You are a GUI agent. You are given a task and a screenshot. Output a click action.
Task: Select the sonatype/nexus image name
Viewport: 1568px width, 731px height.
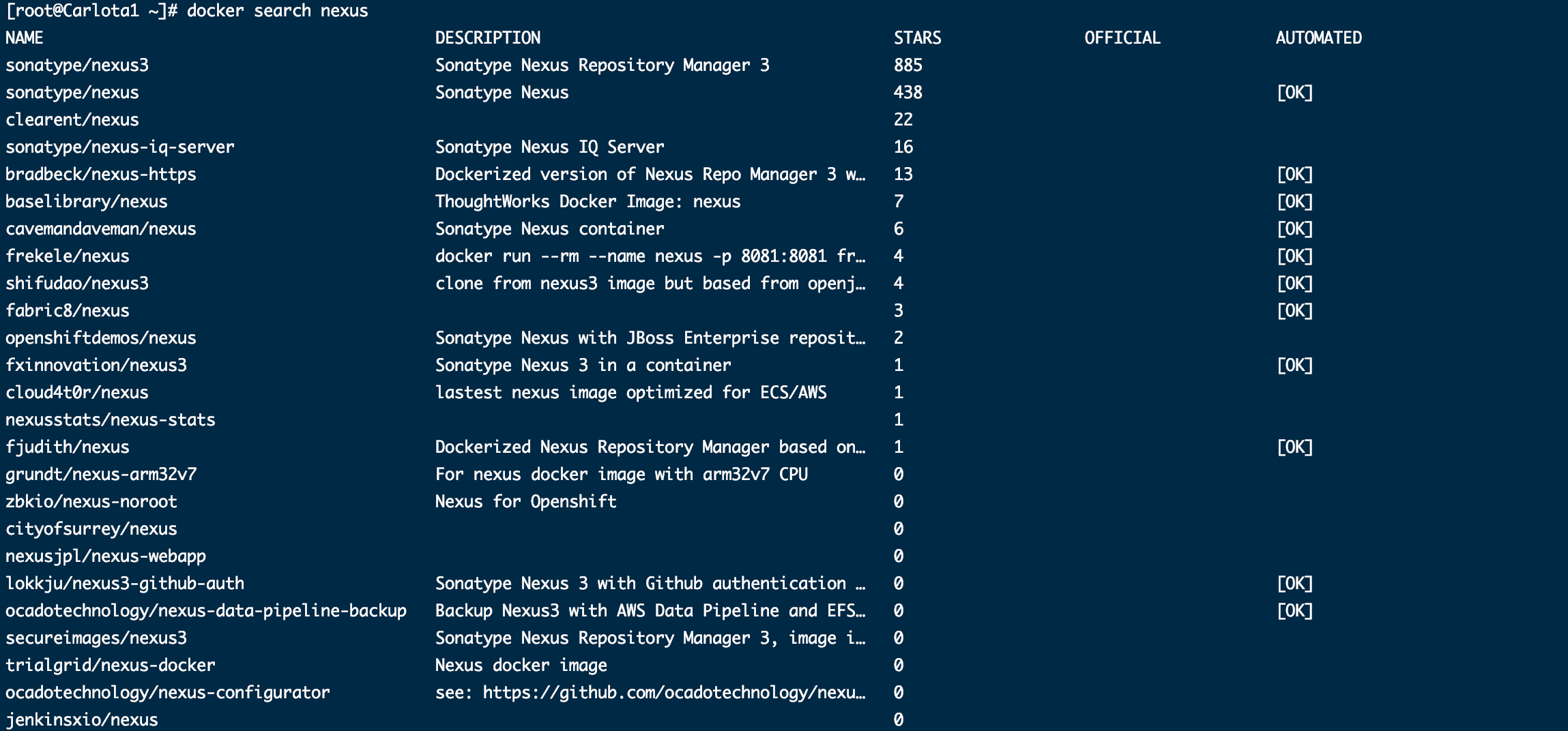72,93
